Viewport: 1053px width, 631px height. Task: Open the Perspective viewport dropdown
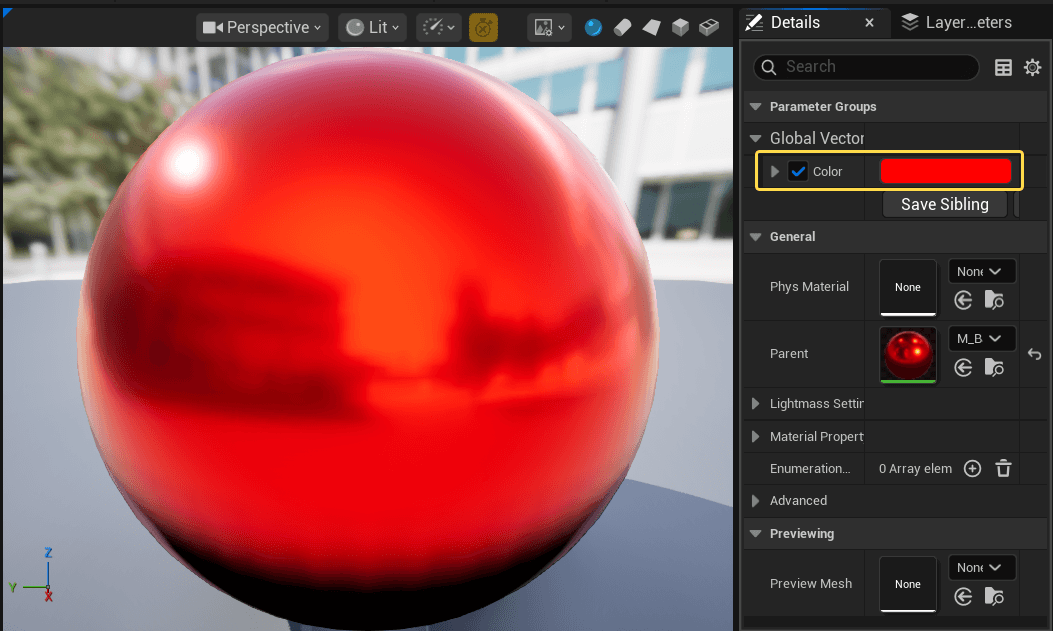pos(263,27)
